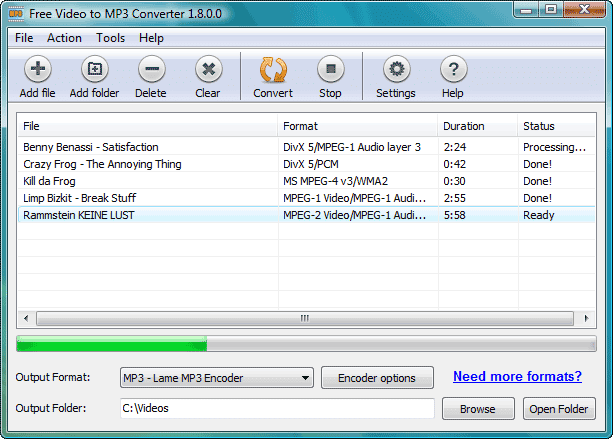Click the Add folder icon

tap(95, 69)
